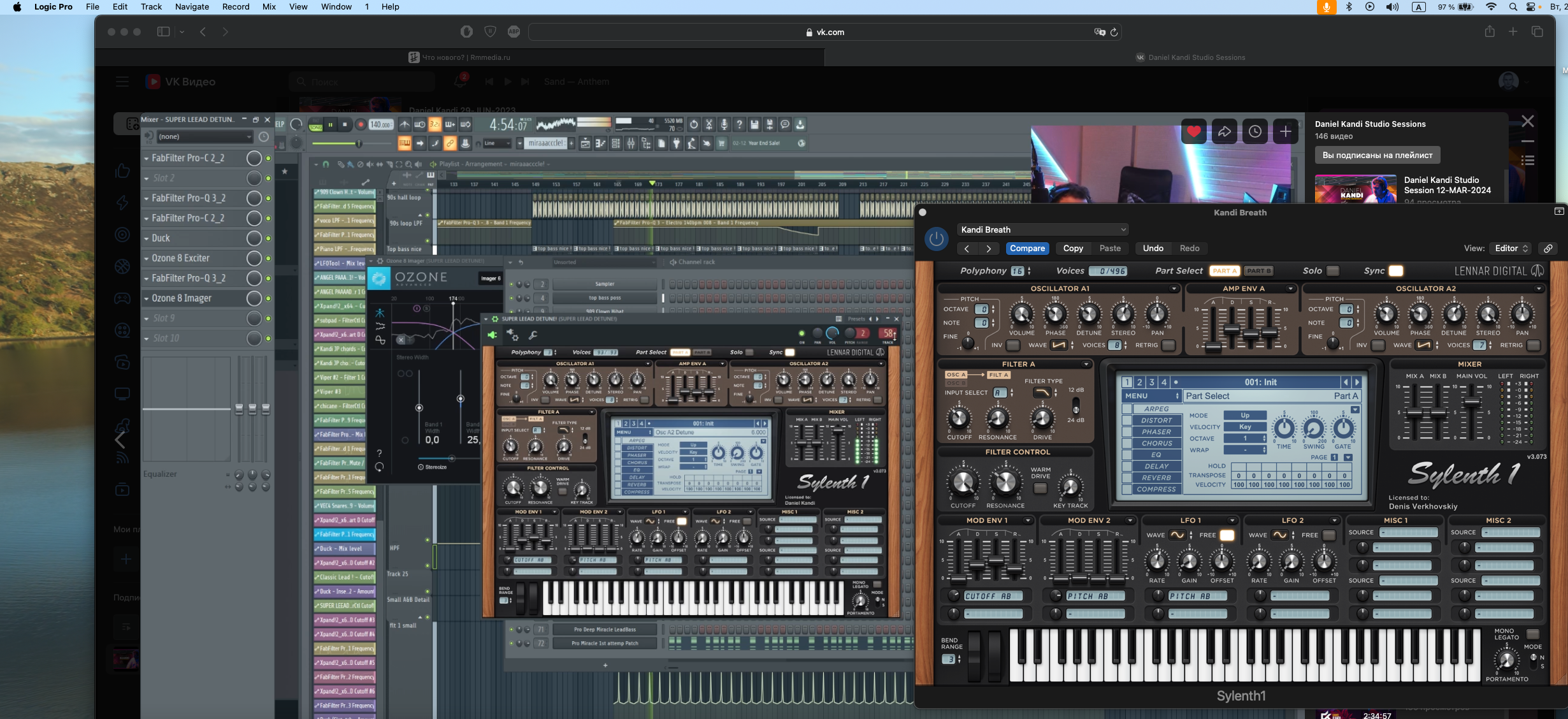Enable Mono Legato switch
1568x719 pixels.
coord(1532,634)
